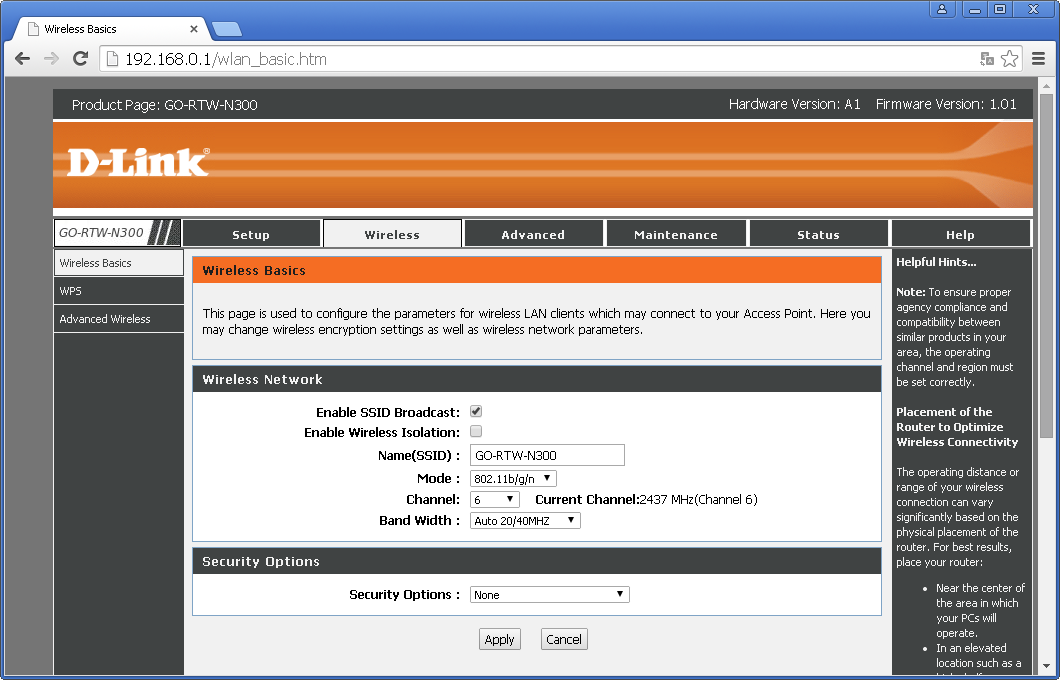View the Status tab
The image size is (1060, 680).
click(x=818, y=235)
